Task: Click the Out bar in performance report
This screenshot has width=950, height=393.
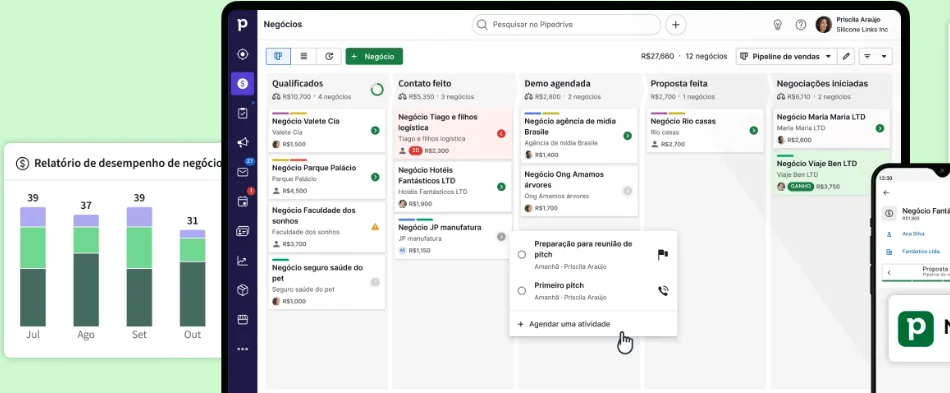Action: coord(192,278)
